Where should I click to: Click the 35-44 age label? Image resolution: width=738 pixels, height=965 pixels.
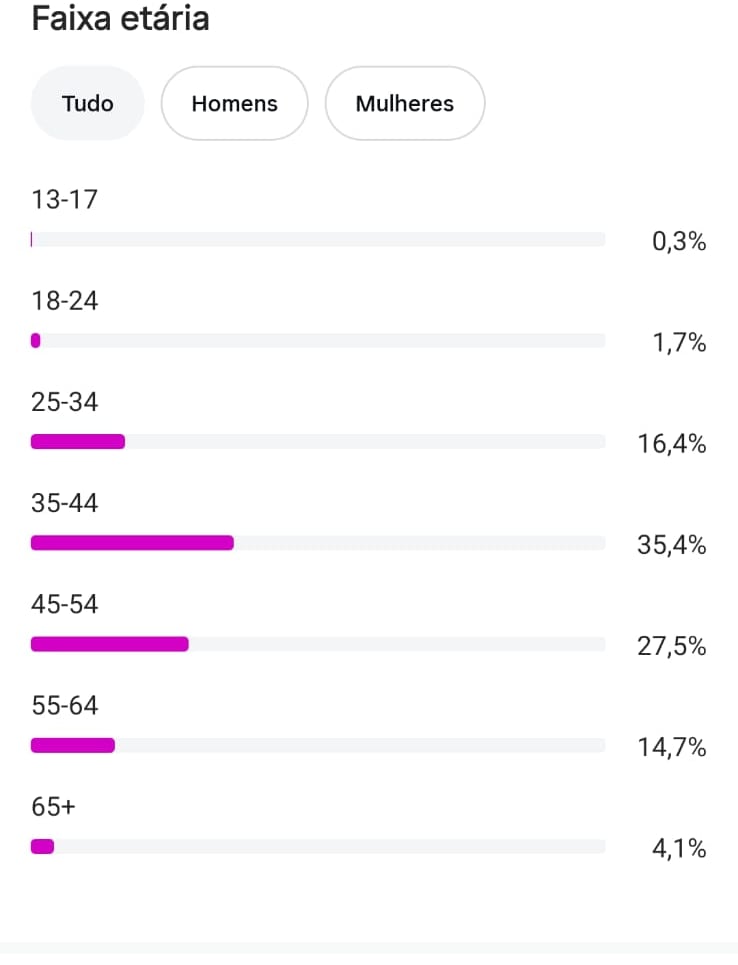click(65, 503)
